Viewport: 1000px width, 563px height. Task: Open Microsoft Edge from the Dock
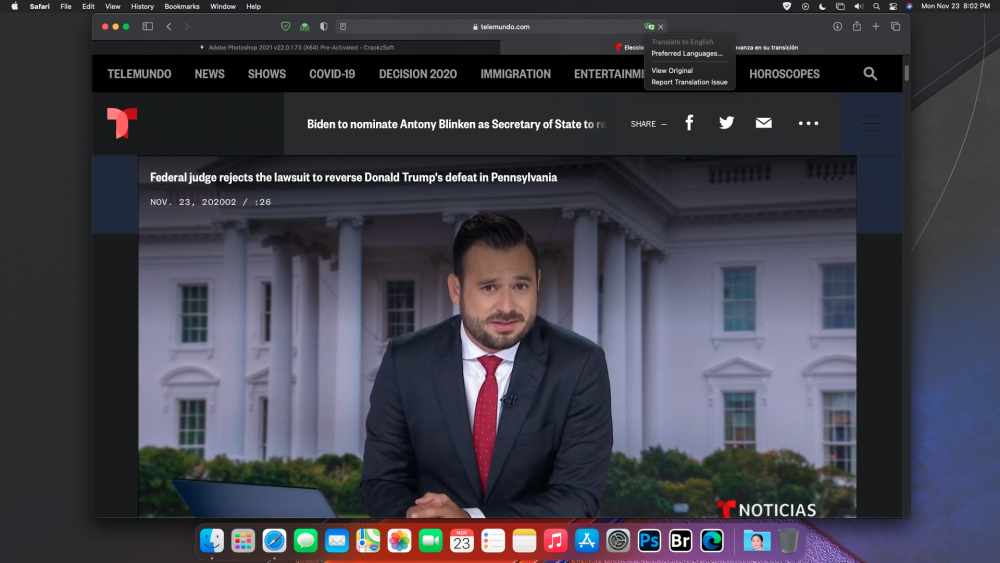pyautogui.click(x=712, y=541)
